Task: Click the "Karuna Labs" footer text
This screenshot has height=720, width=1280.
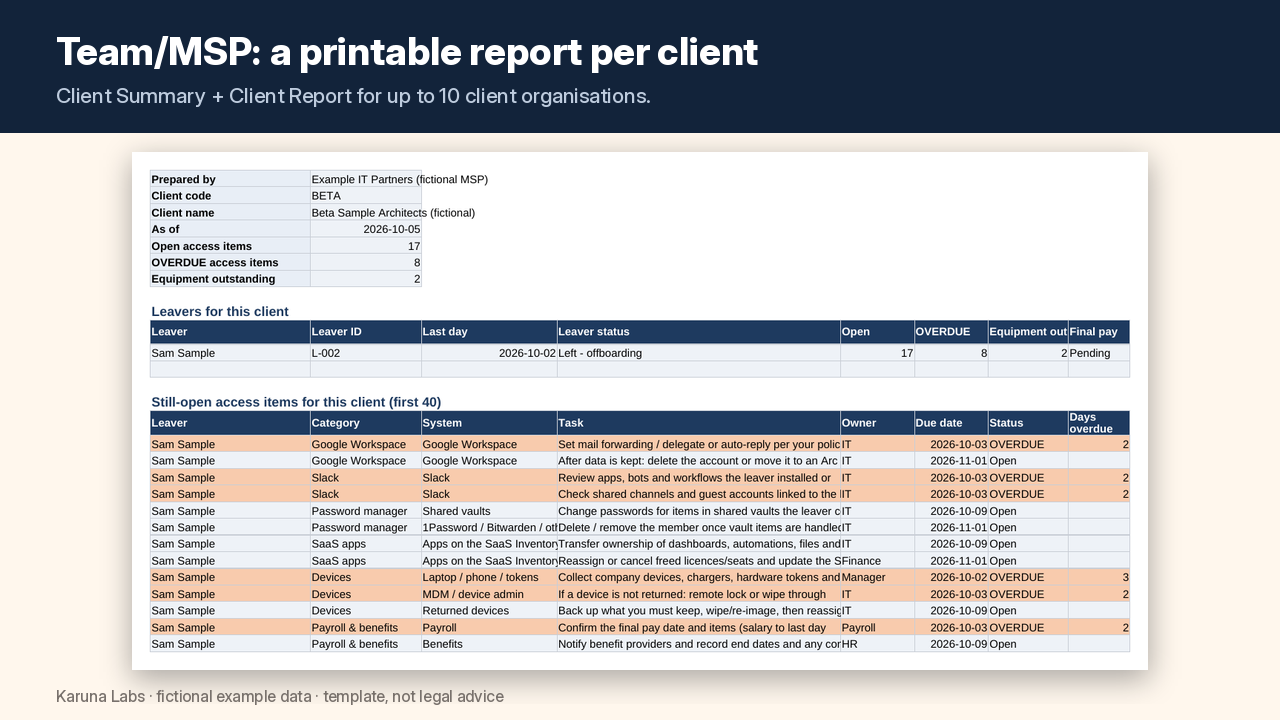Action: tap(100, 696)
